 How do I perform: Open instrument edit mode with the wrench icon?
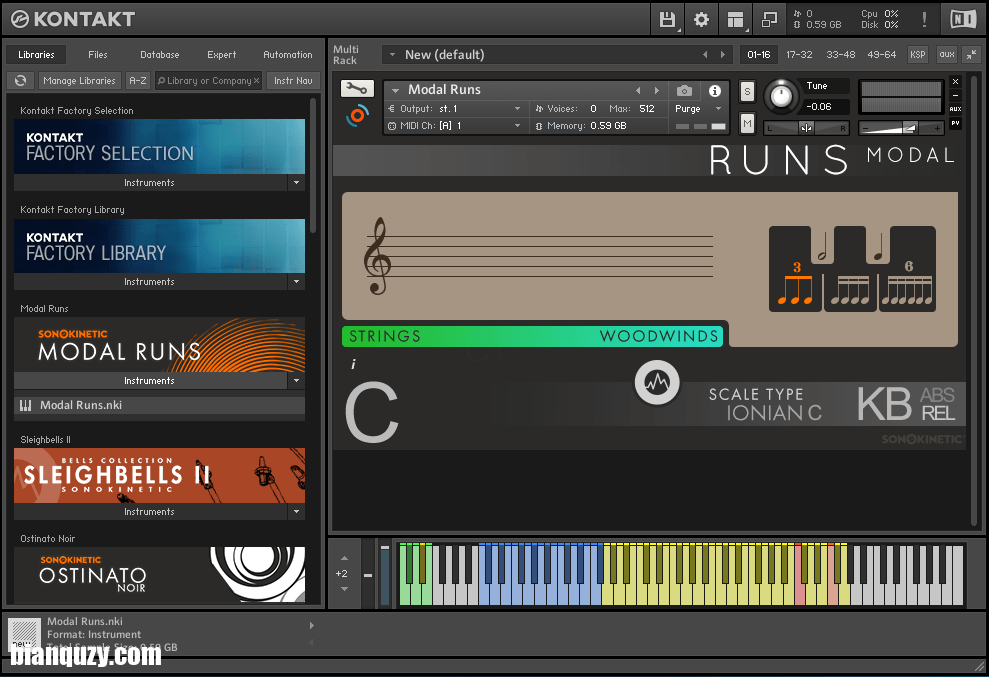click(357, 89)
